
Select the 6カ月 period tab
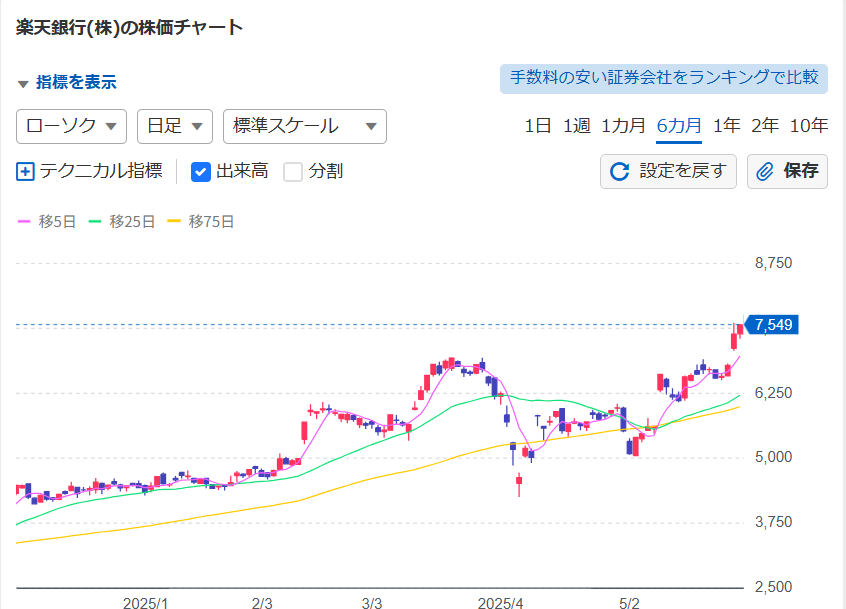click(679, 126)
